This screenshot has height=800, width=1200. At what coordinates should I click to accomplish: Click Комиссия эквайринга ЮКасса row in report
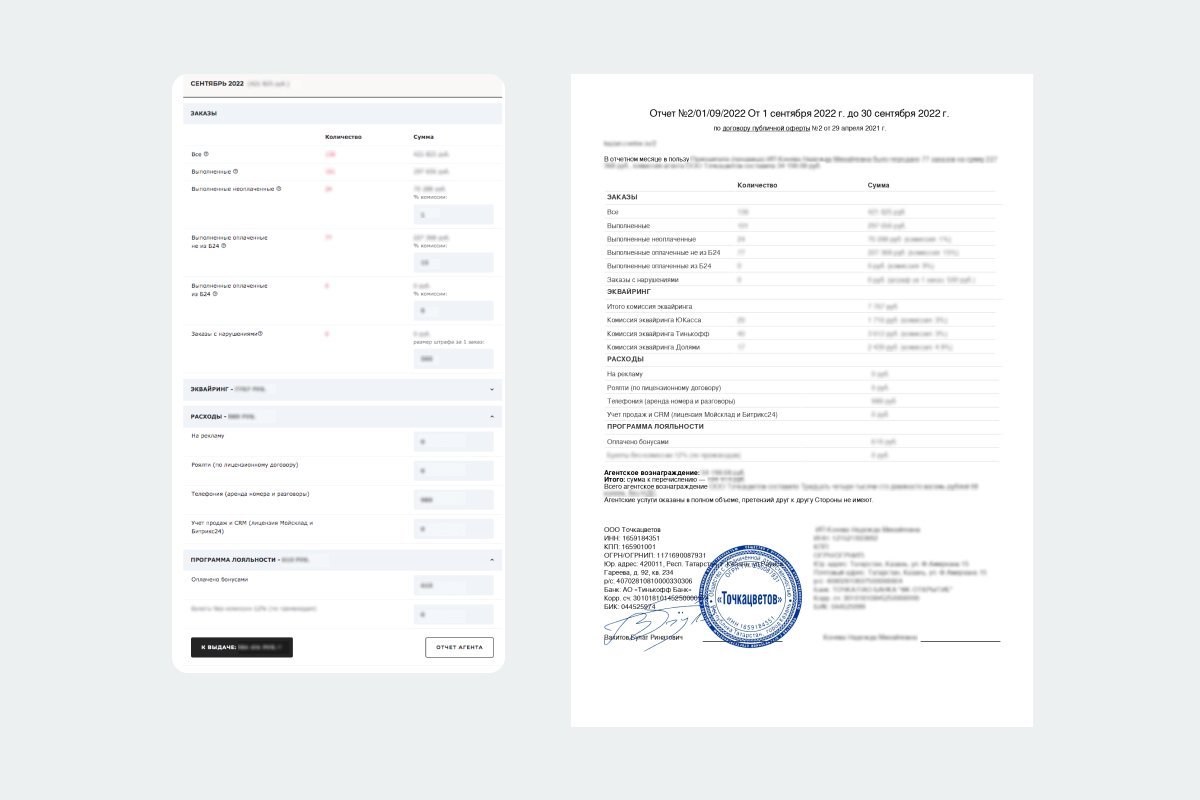pyautogui.click(x=802, y=320)
